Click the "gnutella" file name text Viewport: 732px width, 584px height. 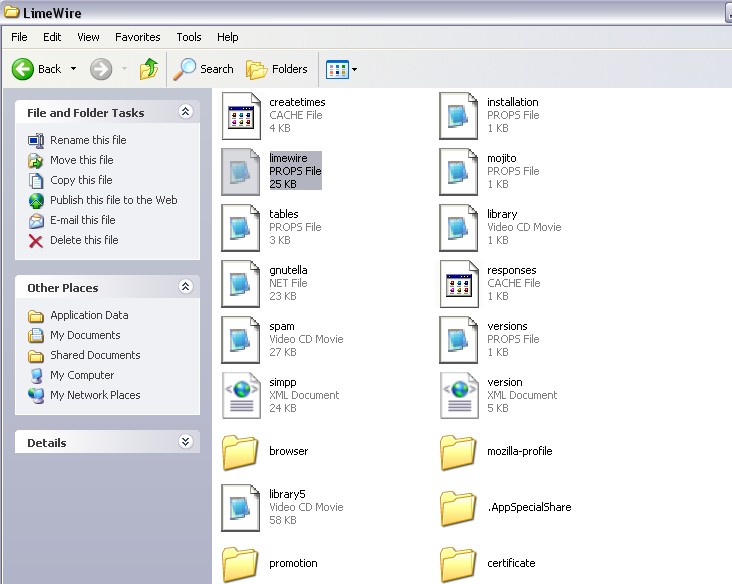288,270
